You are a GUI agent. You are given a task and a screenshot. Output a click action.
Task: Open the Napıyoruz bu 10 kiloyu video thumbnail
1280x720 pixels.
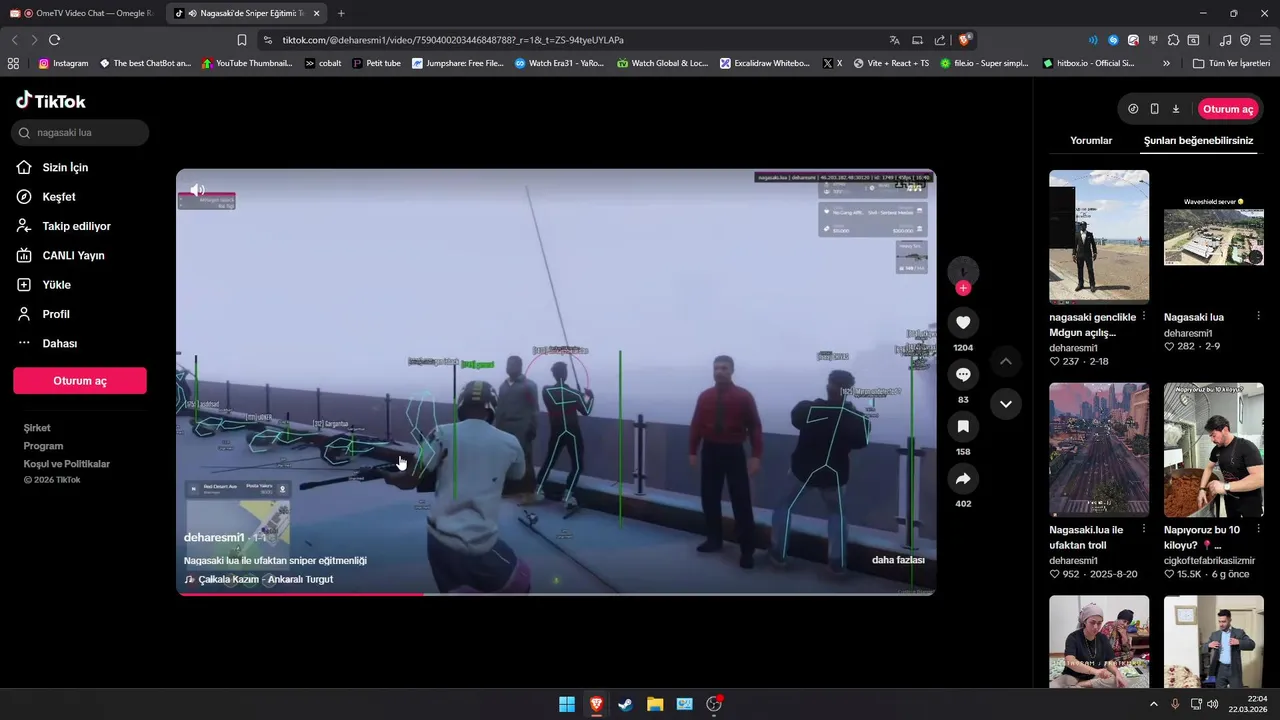(1214, 449)
